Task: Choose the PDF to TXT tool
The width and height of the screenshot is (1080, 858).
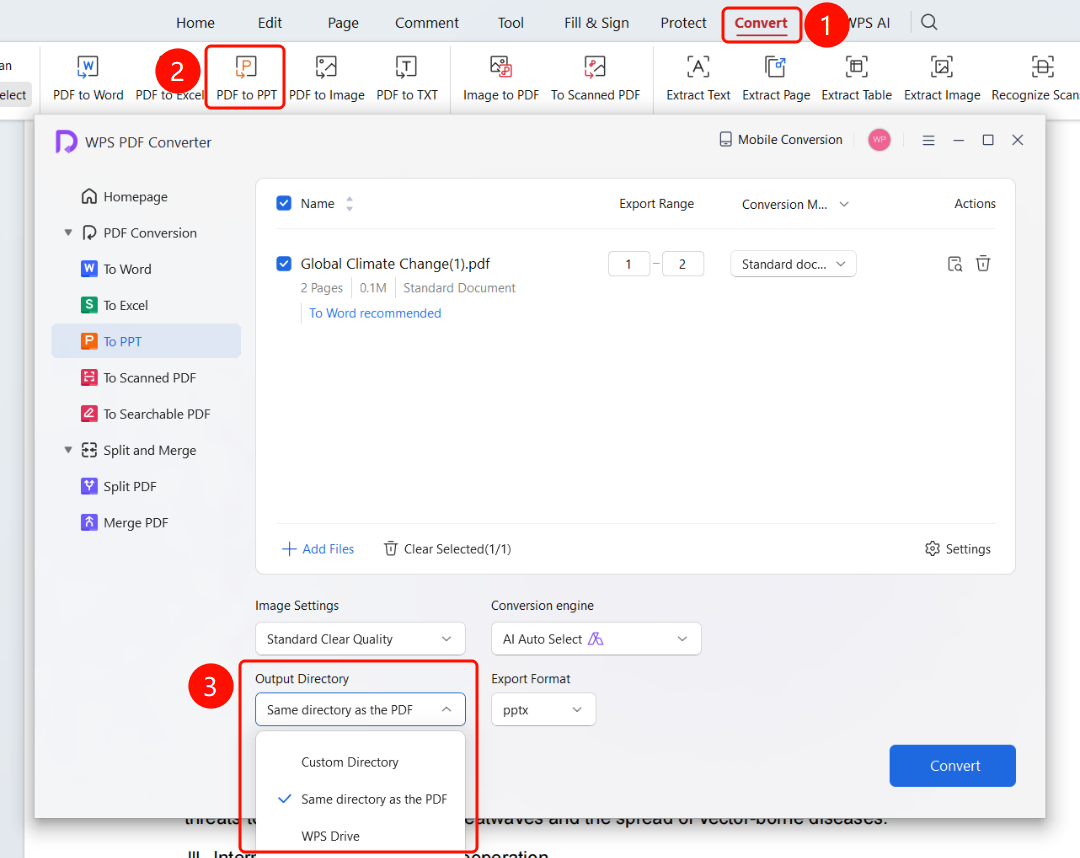Action: click(x=407, y=78)
